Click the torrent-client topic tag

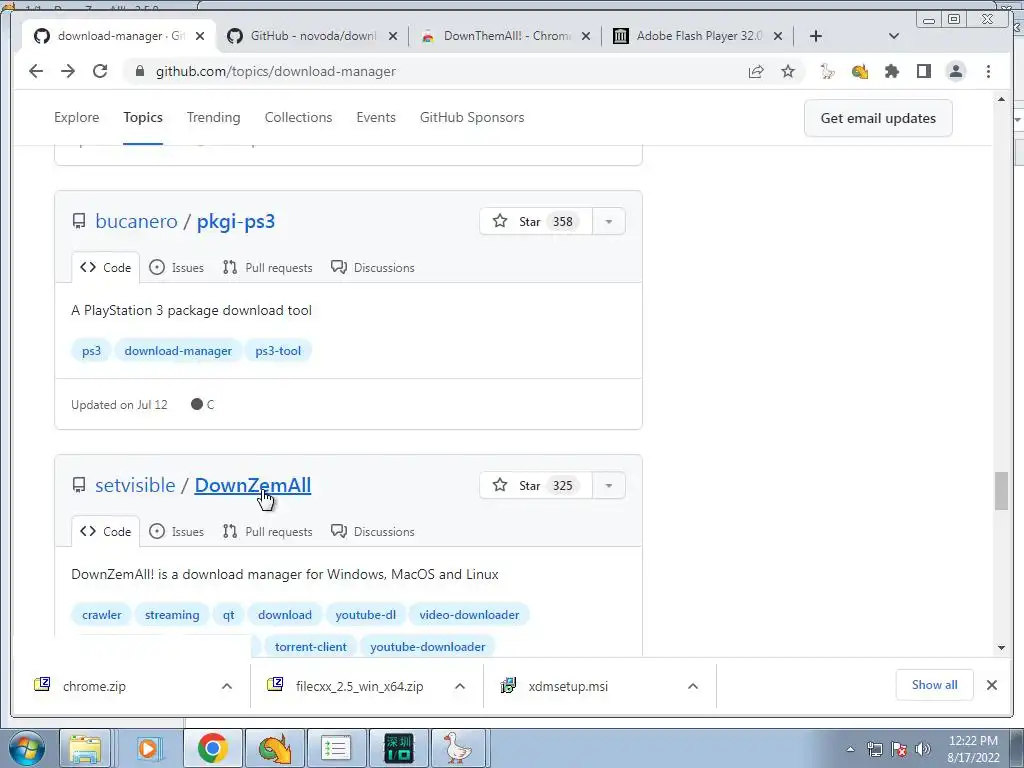tap(311, 647)
